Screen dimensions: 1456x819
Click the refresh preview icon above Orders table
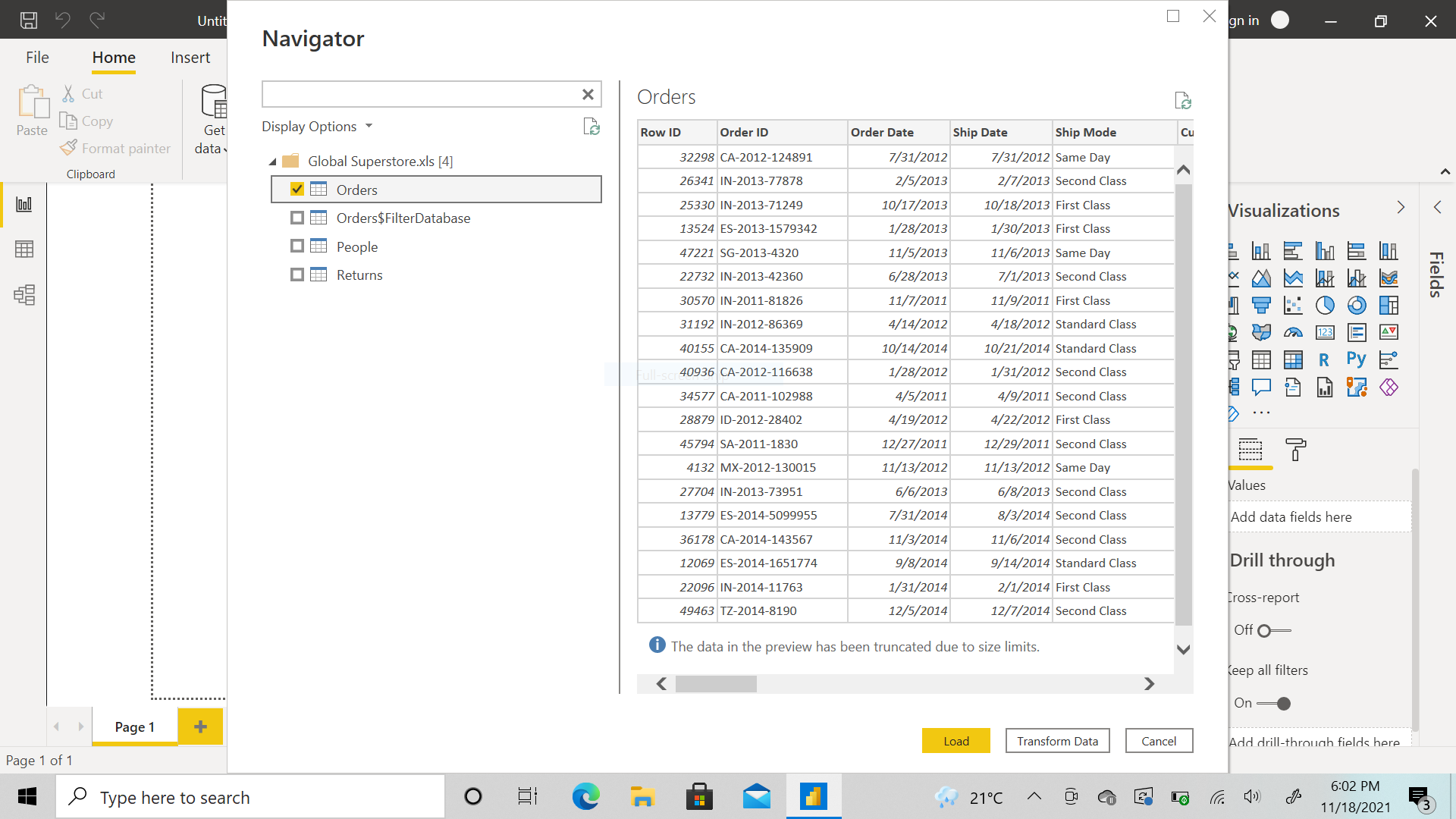coord(1182,100)
